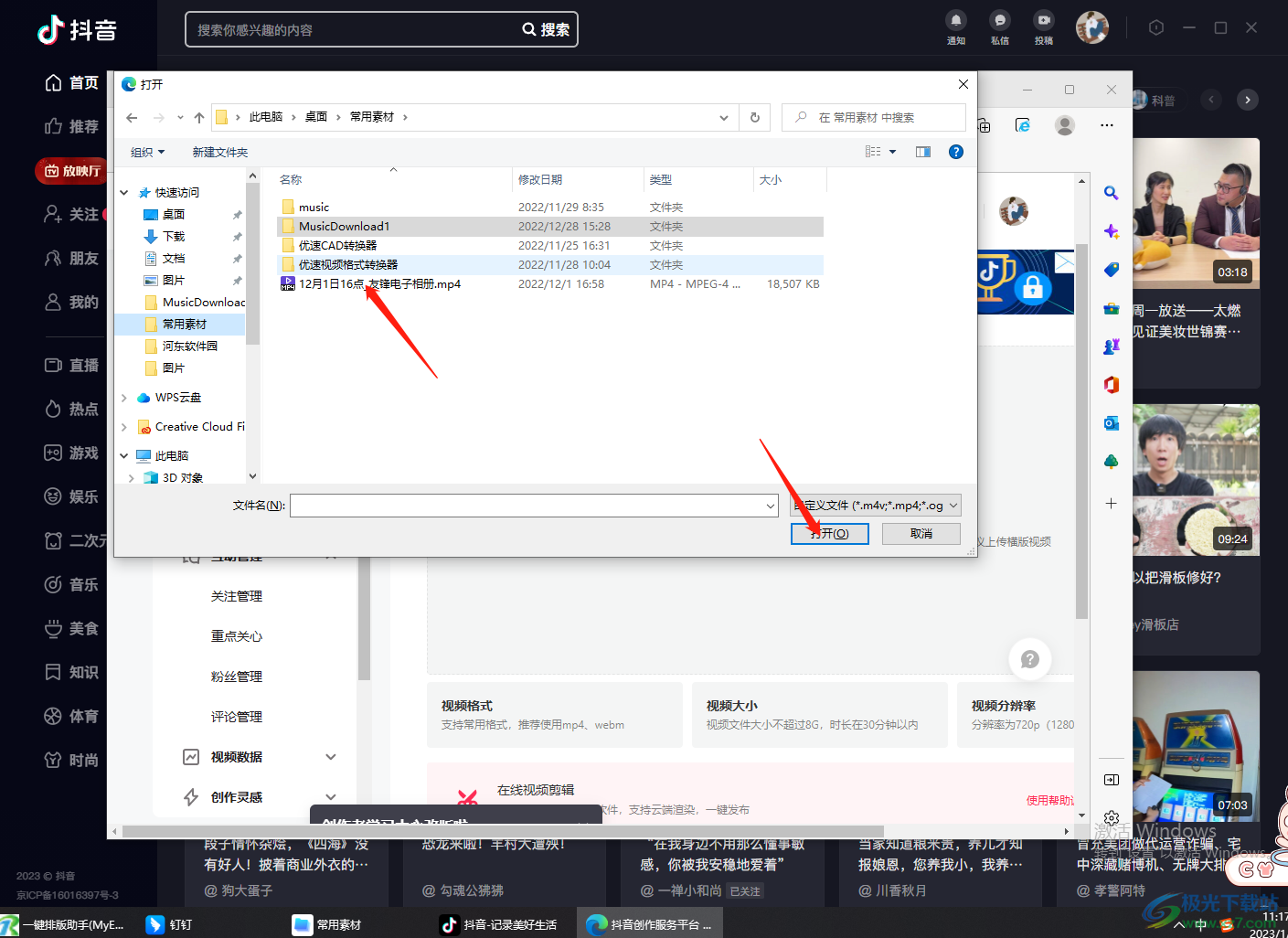The height and width of the screenshot is (938, 1288).
Task: Click the 在 常用素材 中搜索 box
Action: (874, 117)
